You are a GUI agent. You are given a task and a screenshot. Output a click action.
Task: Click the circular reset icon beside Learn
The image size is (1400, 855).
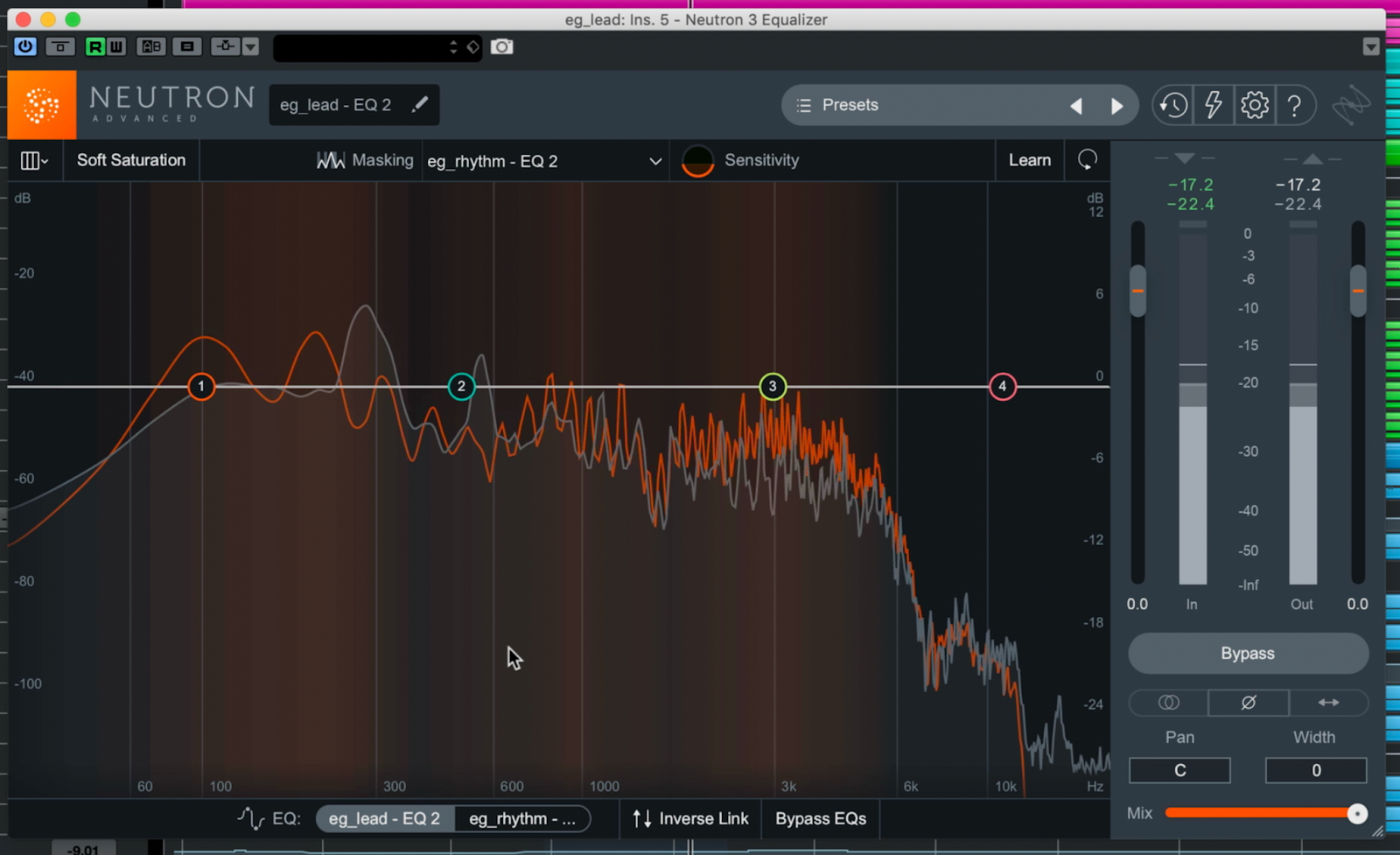(1088, 159)
